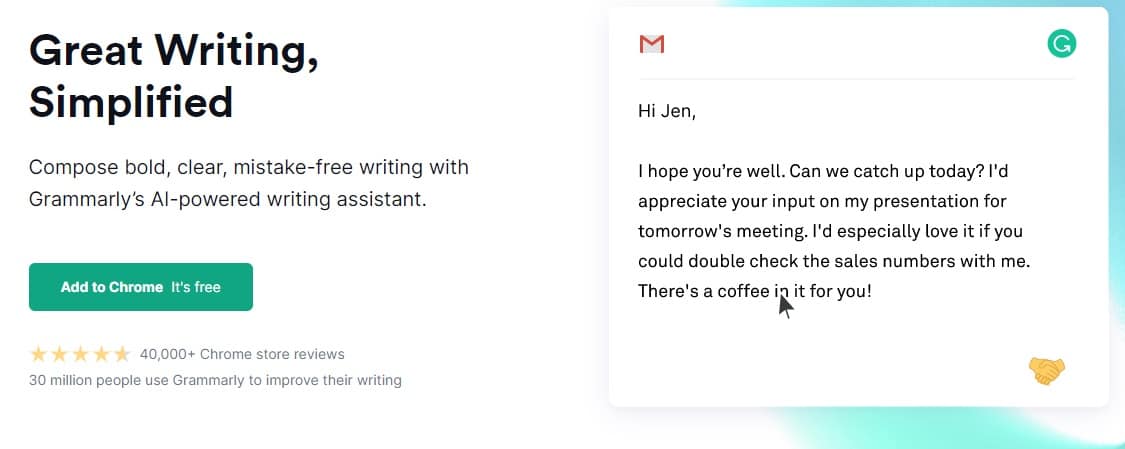Click the third rating star
The width and height of the screenshot is (1125, 449).
81,354
